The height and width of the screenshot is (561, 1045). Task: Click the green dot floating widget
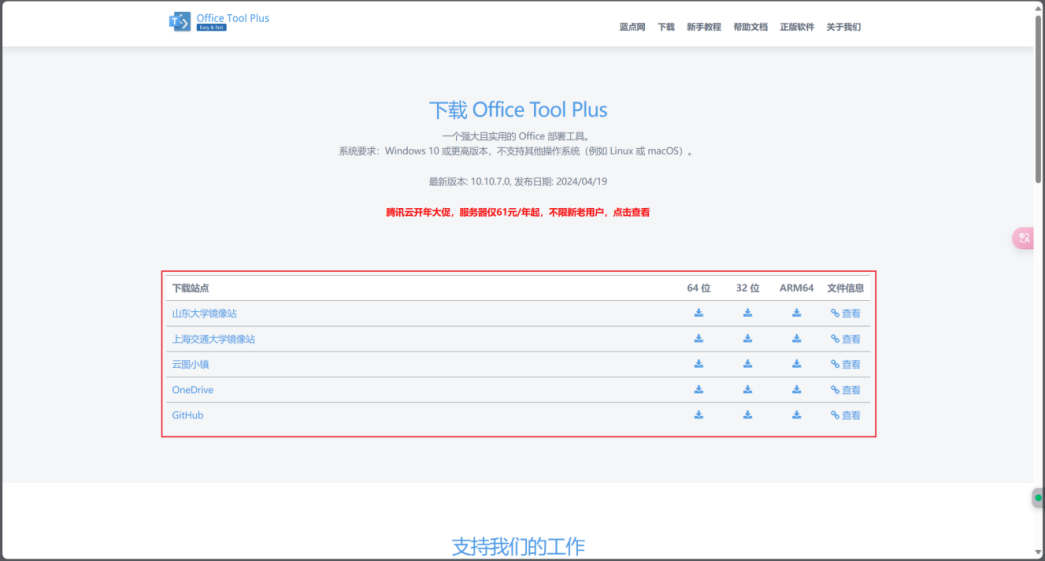point(1038,498)
